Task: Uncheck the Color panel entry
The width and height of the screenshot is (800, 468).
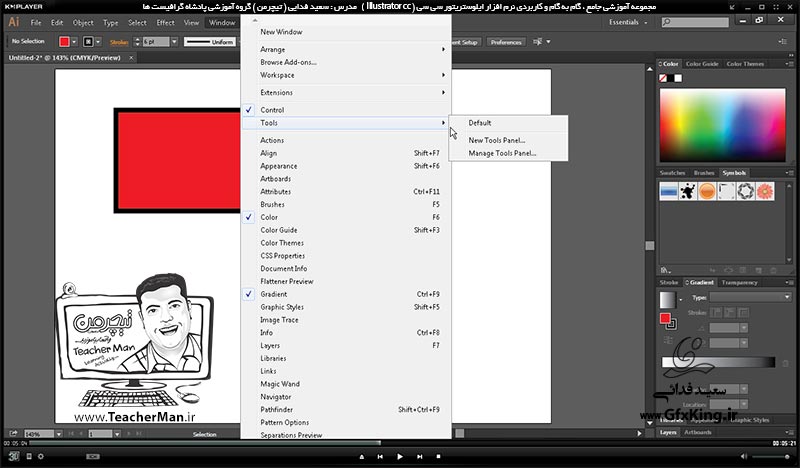Action: 346,217
